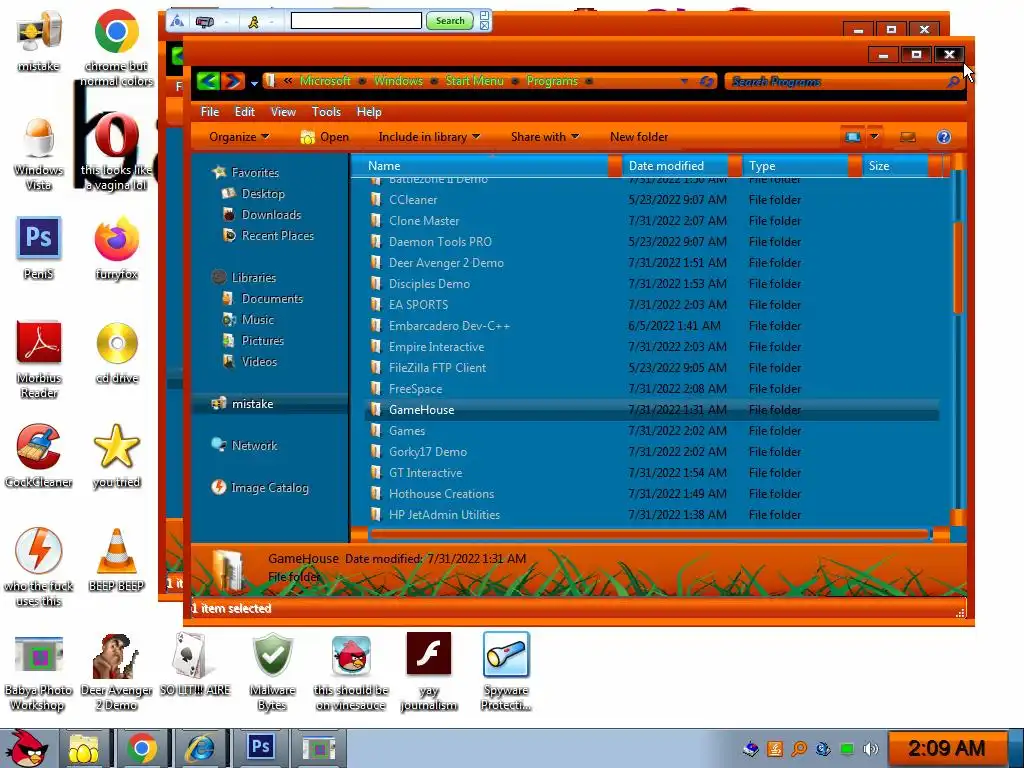Click the vertical scrollbar thumb in file list
Viewport: 1024px width, 768px height.
(958, 268)
